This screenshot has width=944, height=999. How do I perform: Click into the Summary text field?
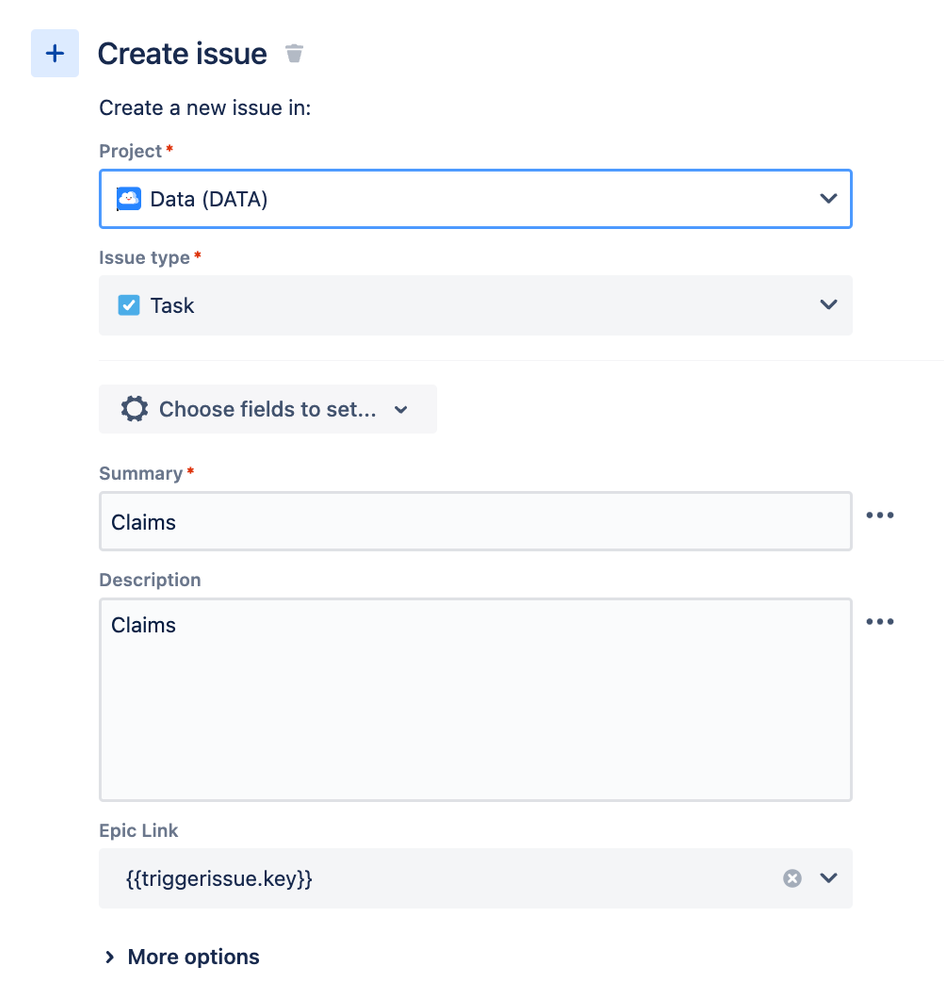475,521
